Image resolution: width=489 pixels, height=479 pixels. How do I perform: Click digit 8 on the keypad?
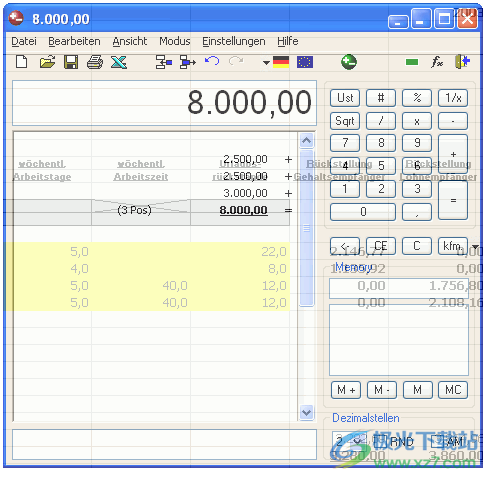coord(381,143)
